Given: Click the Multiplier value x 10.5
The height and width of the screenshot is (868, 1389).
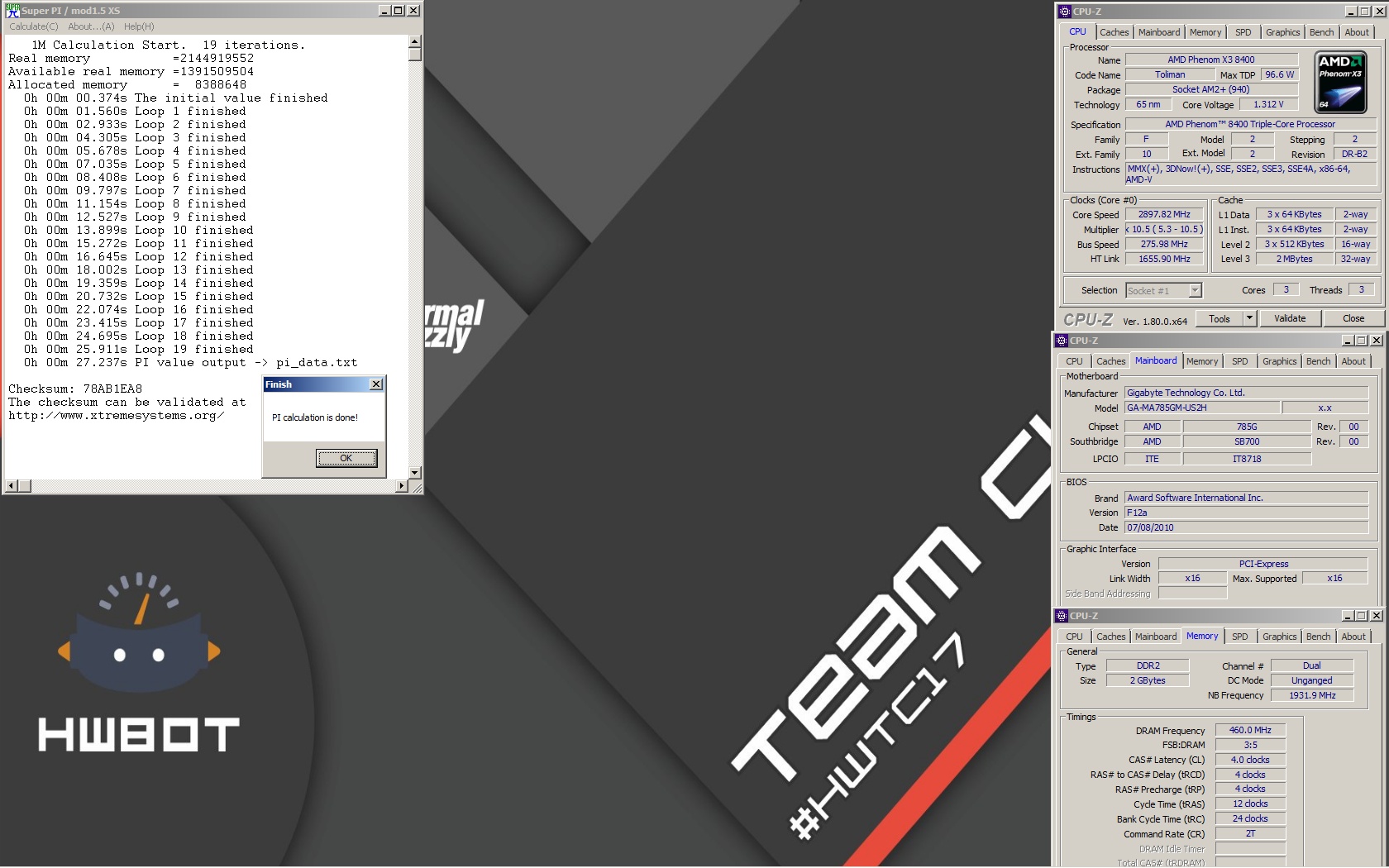Looking at the screenshot, I should pyautogui.click(x=1164, y=229).
